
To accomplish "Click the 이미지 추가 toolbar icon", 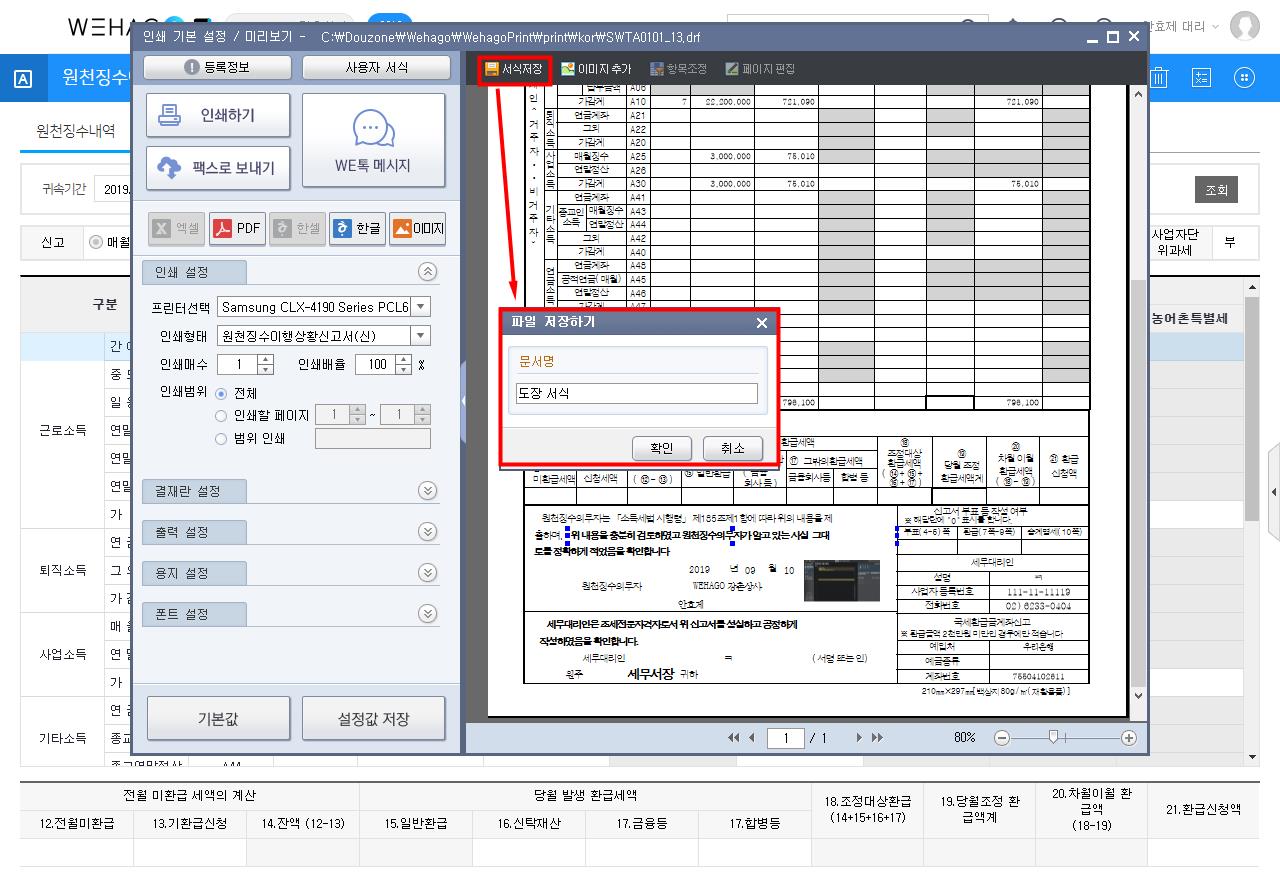I will tap(596, 69).
